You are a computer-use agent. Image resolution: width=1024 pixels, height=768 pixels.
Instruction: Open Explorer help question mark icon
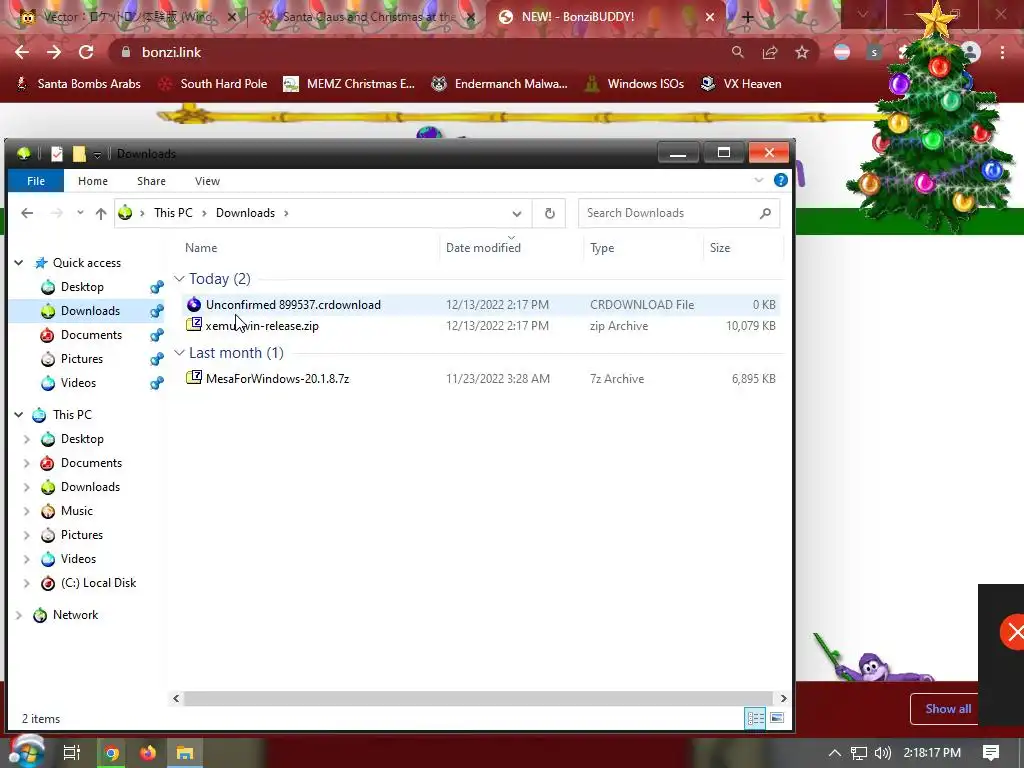tap(780, 180)
